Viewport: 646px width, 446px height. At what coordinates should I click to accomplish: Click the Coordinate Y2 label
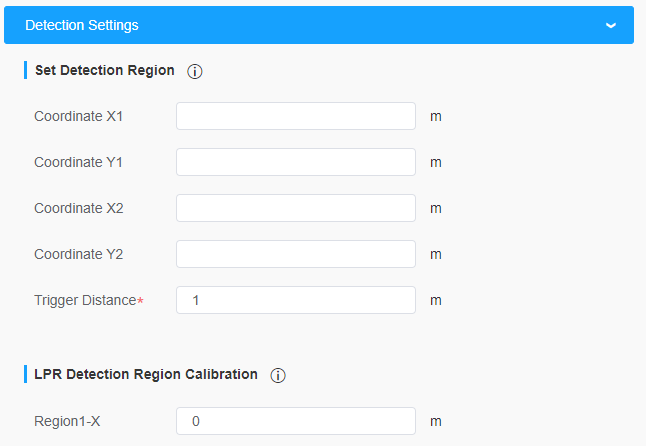(78, 254)
